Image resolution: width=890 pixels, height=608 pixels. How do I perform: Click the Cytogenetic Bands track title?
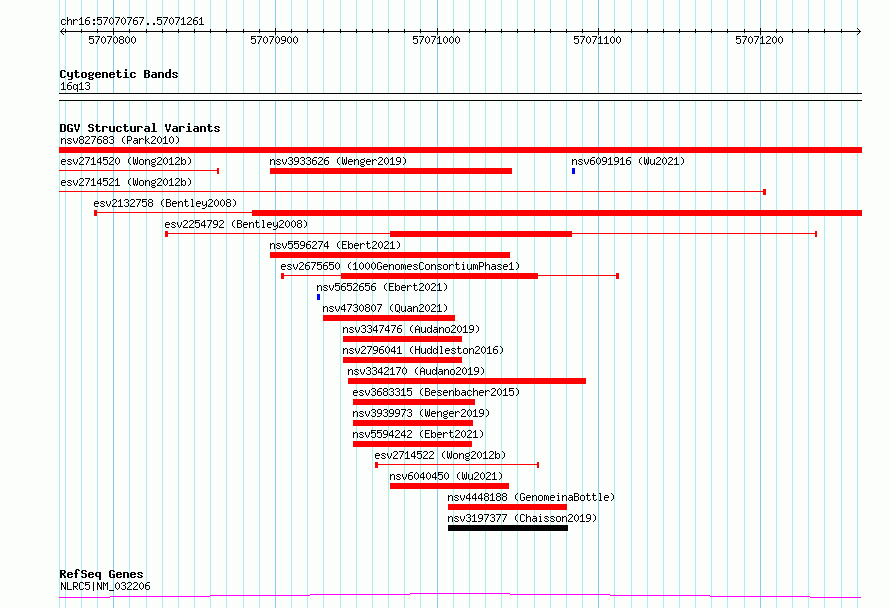coord(119,74)
